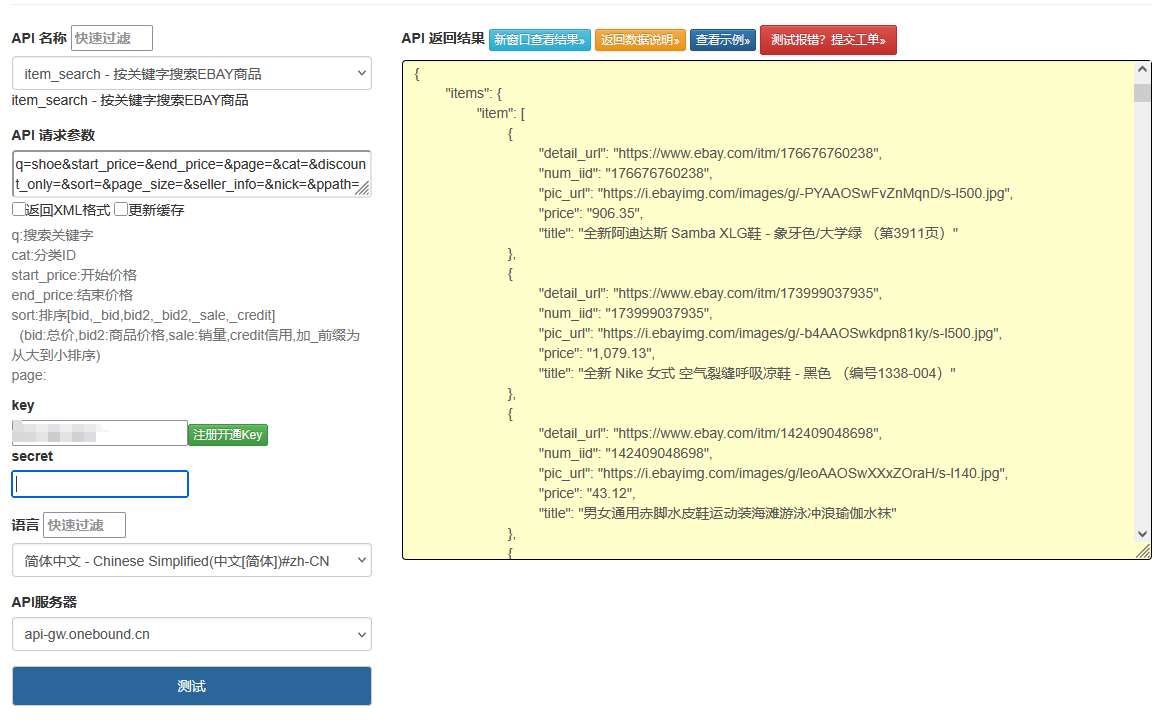
Task: Open the 简体中文 language dropdown
Action: [x=191, y=561]
